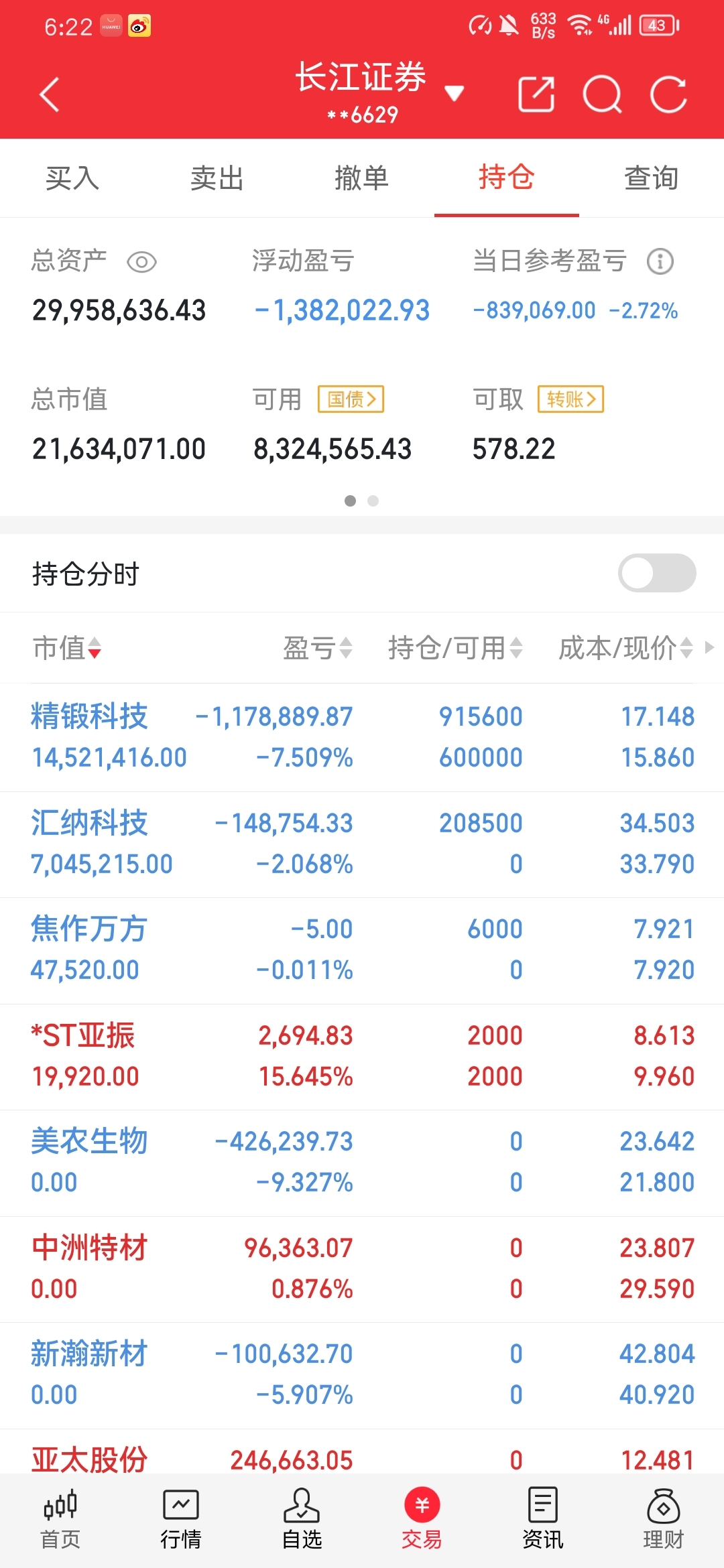
Task: Tap 中洲特材 profit 96,363.07
Action: [x=298, y=1248]
